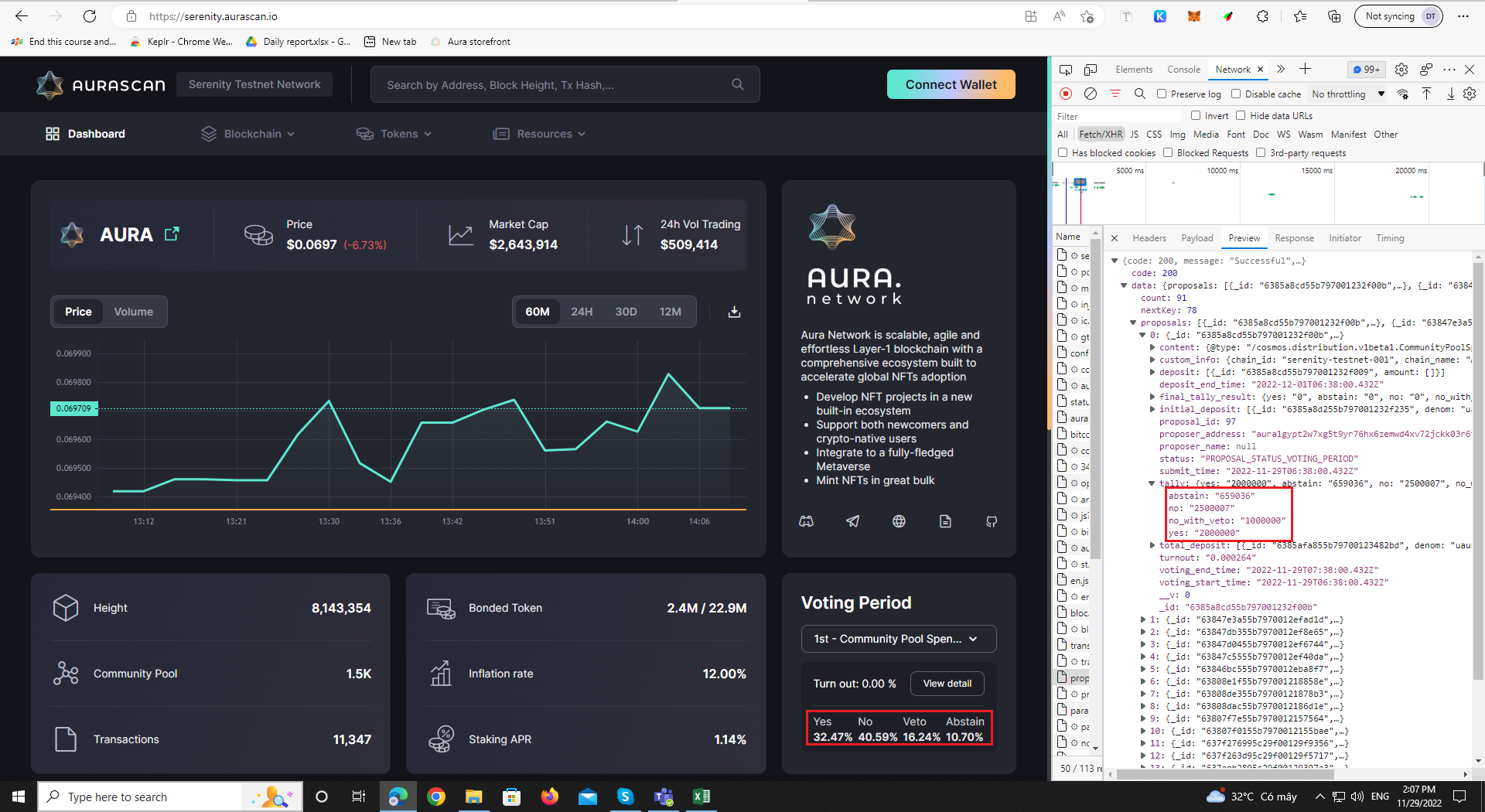This screenshot has height=812, width=1485.
Task: Enable the Preserve log checkbox
Action: point(1162,94)
